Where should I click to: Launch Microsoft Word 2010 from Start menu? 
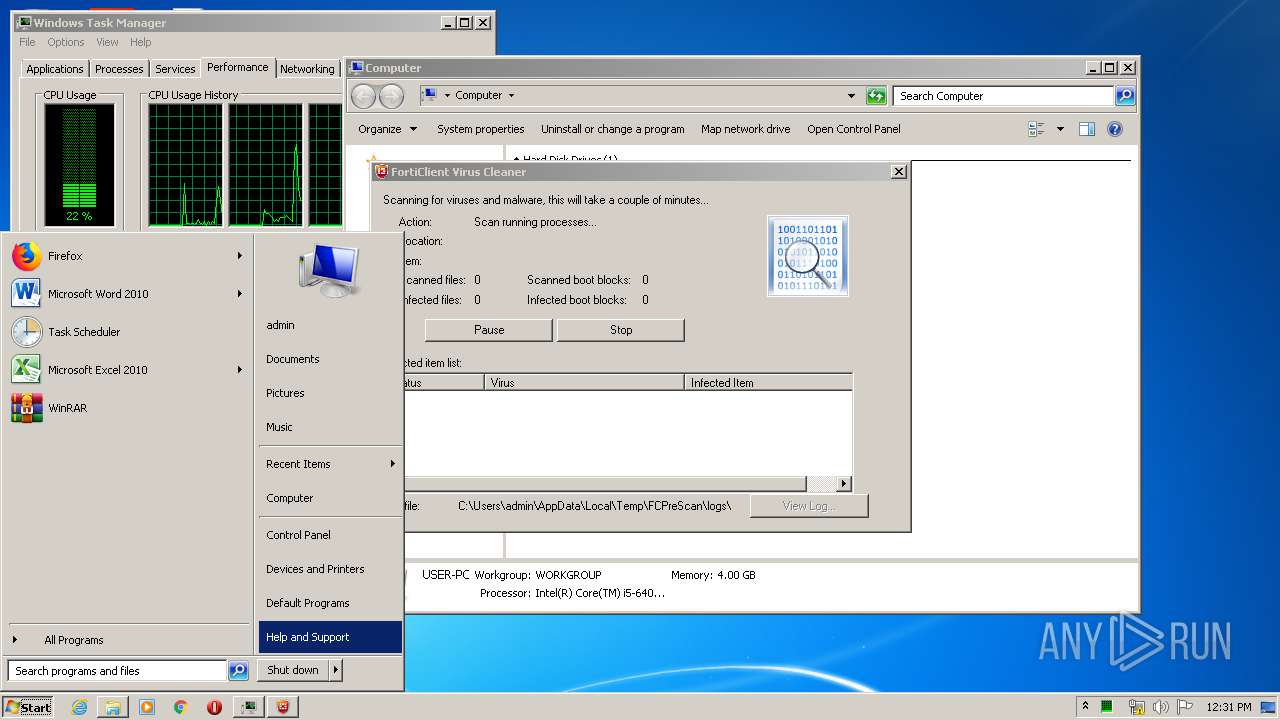coord(128,294)
